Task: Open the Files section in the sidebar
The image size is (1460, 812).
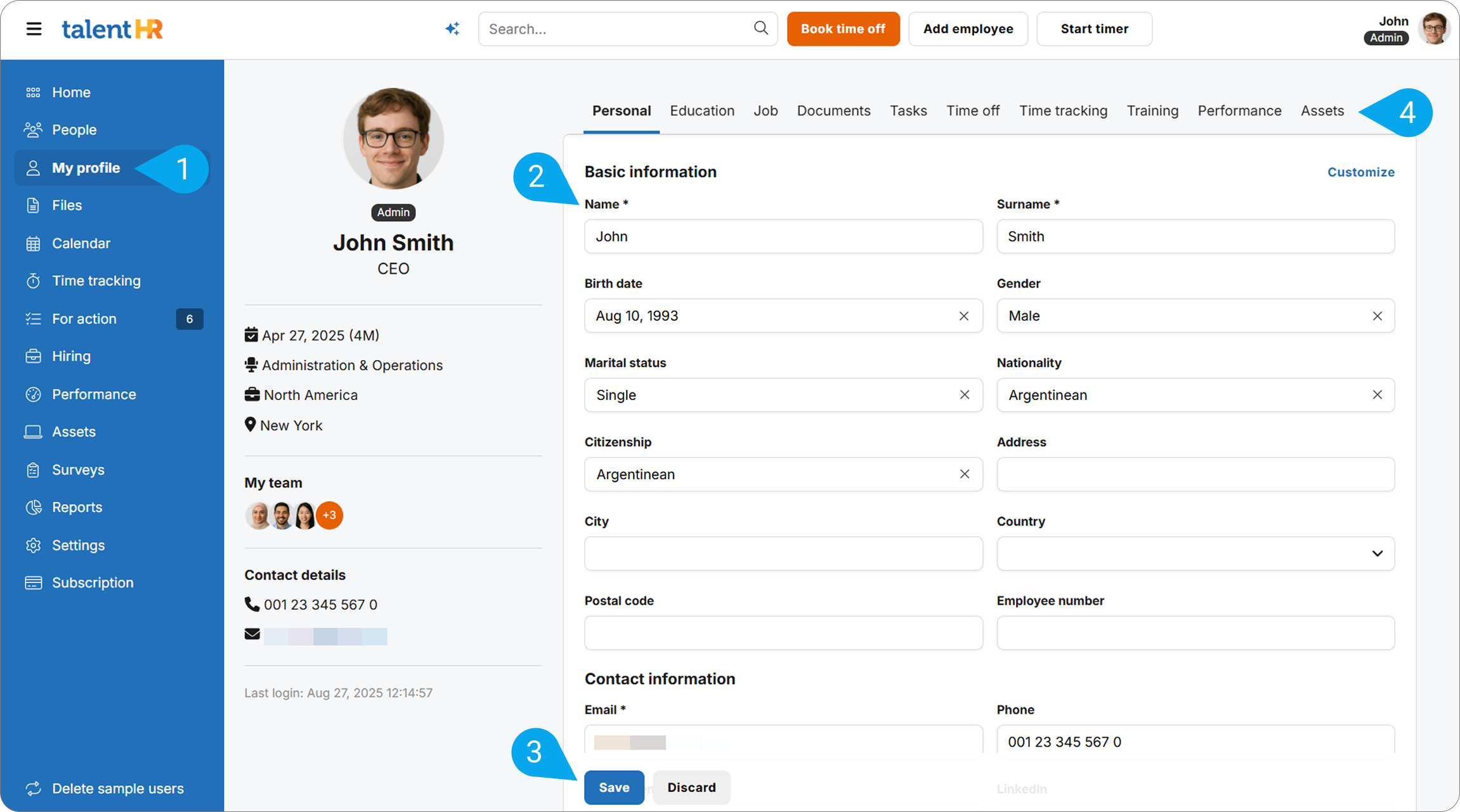Action: pyautogui.click(x=66, y=205)
